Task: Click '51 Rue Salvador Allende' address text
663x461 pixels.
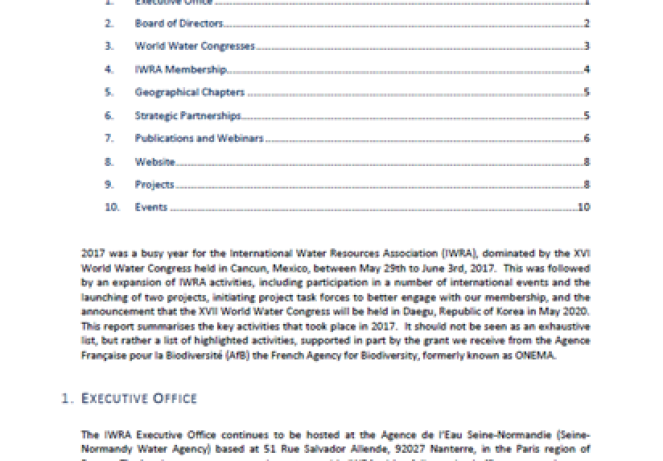Action: (327, 449)
